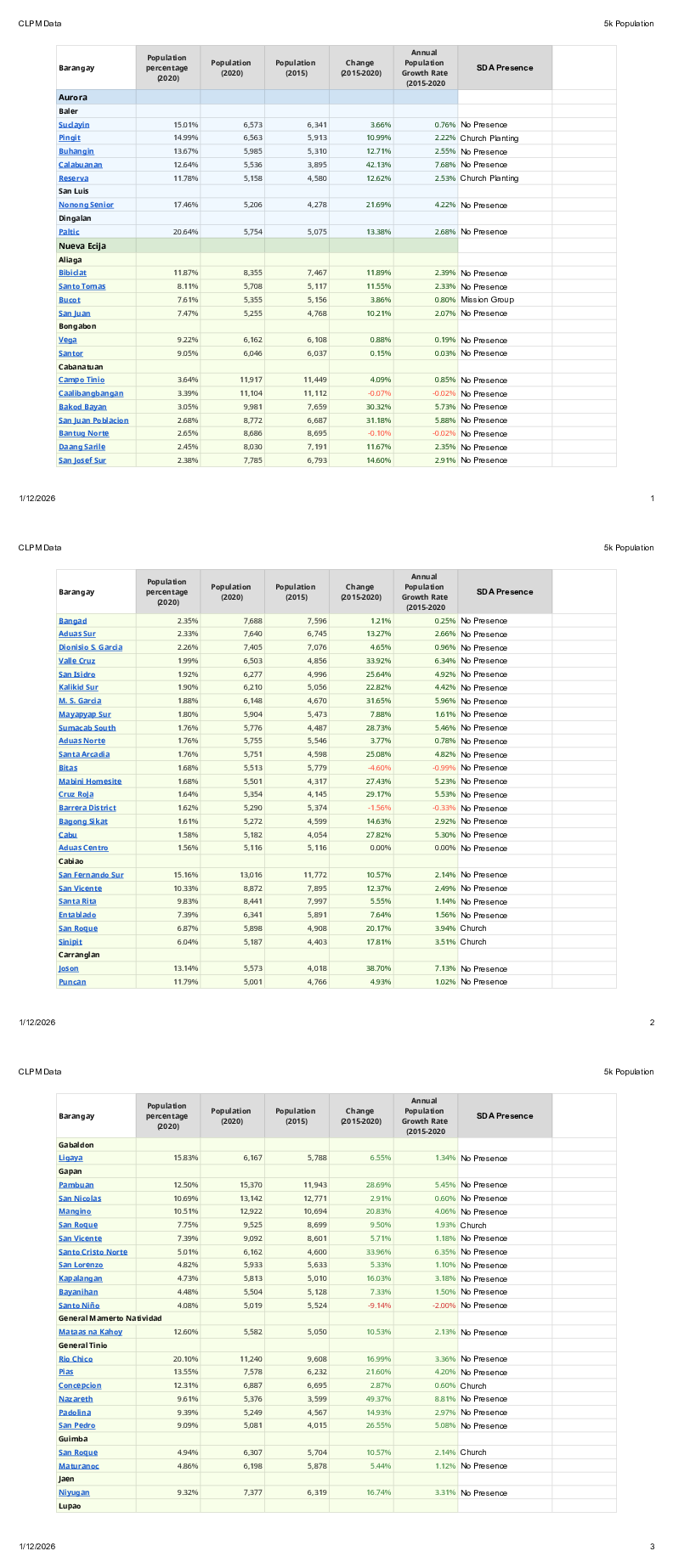Follow the Rio Chico barangay link

pyautogui.click(x=76, y=1359)
